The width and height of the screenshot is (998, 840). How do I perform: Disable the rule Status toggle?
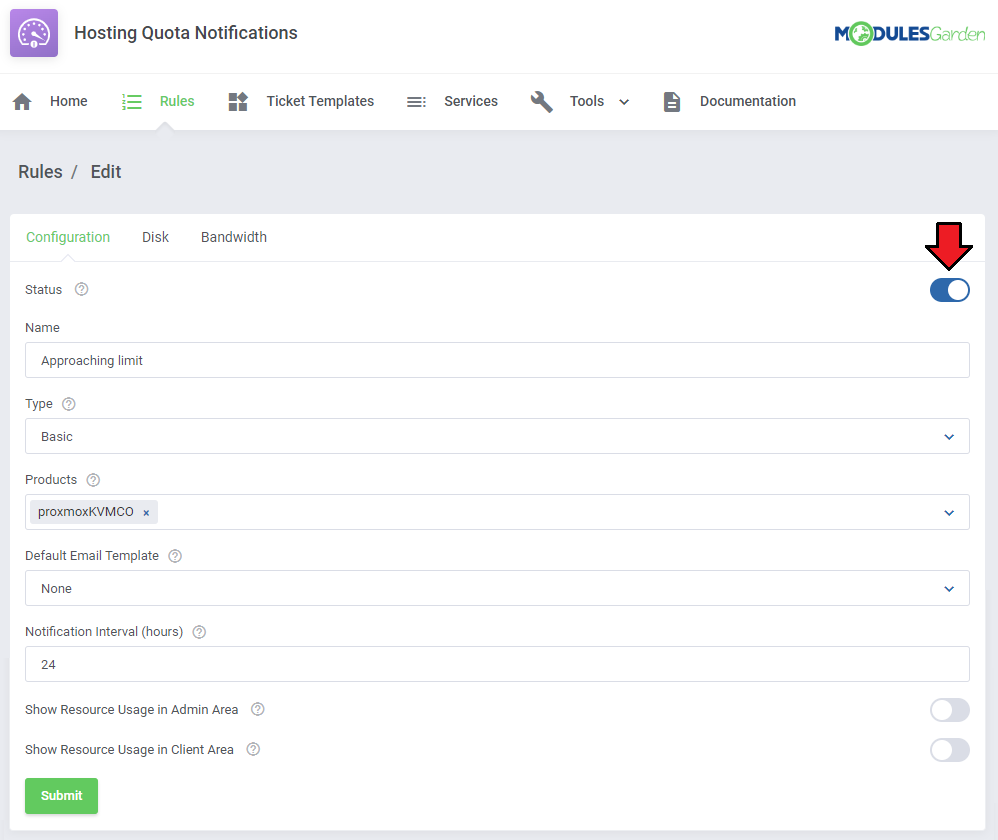[950, 290]
